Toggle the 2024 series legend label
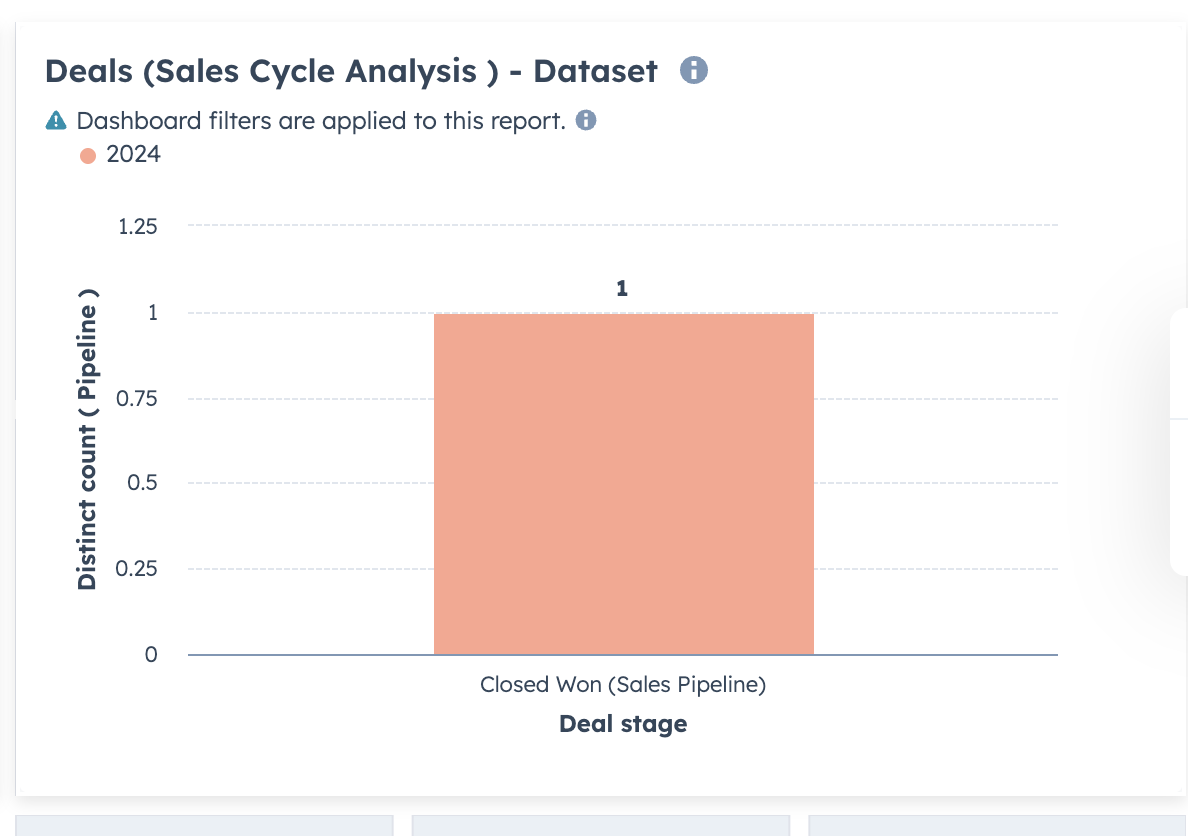This screenshot has height=836, width=1188. (133, 154)
